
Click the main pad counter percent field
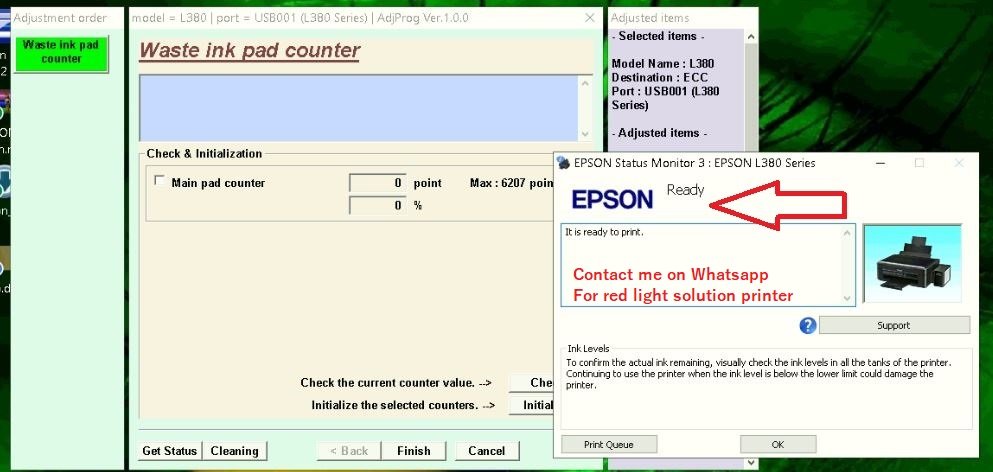(377, 205)
